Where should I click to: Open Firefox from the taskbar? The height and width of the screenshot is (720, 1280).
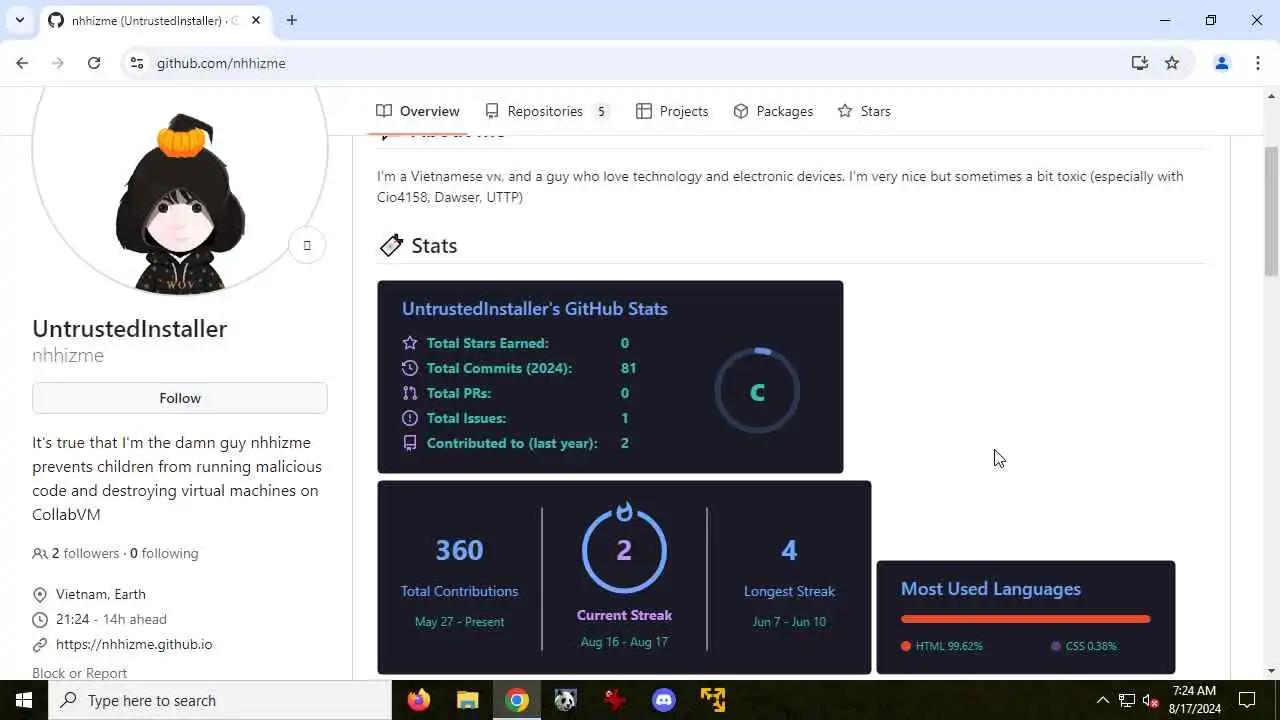[419, 700]
